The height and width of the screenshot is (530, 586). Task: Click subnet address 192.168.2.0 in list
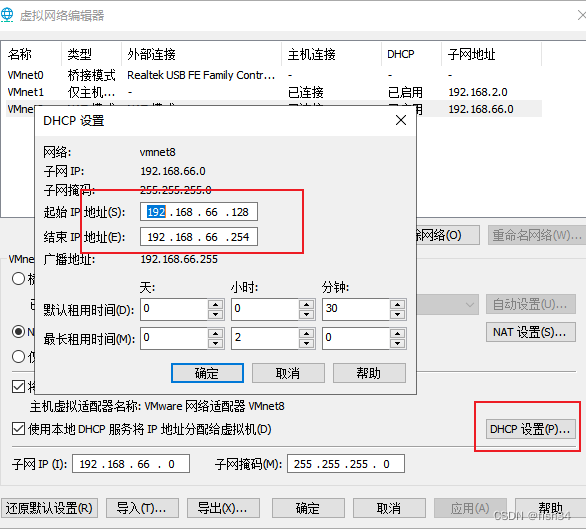tap(478, 92)
